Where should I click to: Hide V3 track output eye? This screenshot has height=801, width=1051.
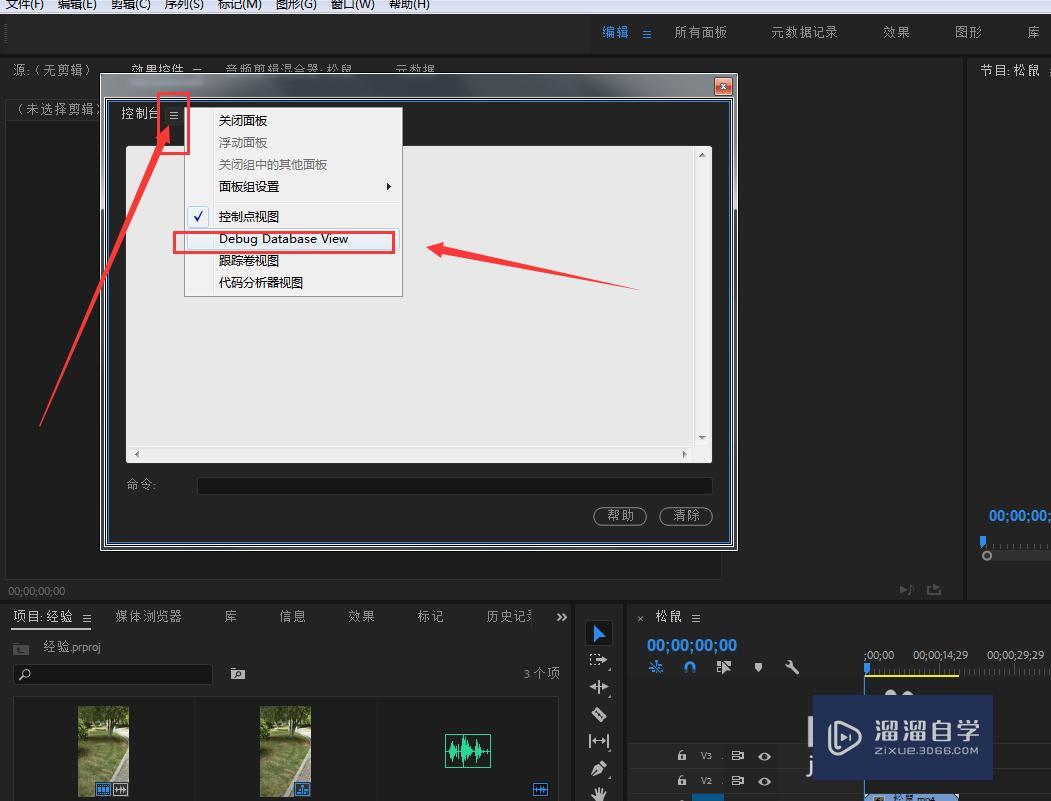click(x=764, y=756)
